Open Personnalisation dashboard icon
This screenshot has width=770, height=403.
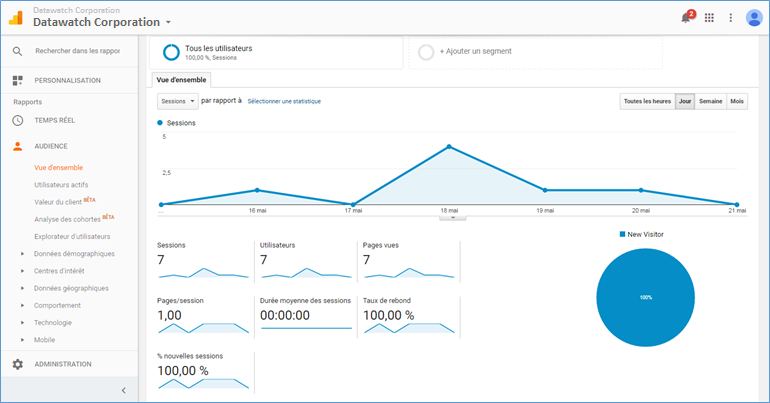[18, 80]
